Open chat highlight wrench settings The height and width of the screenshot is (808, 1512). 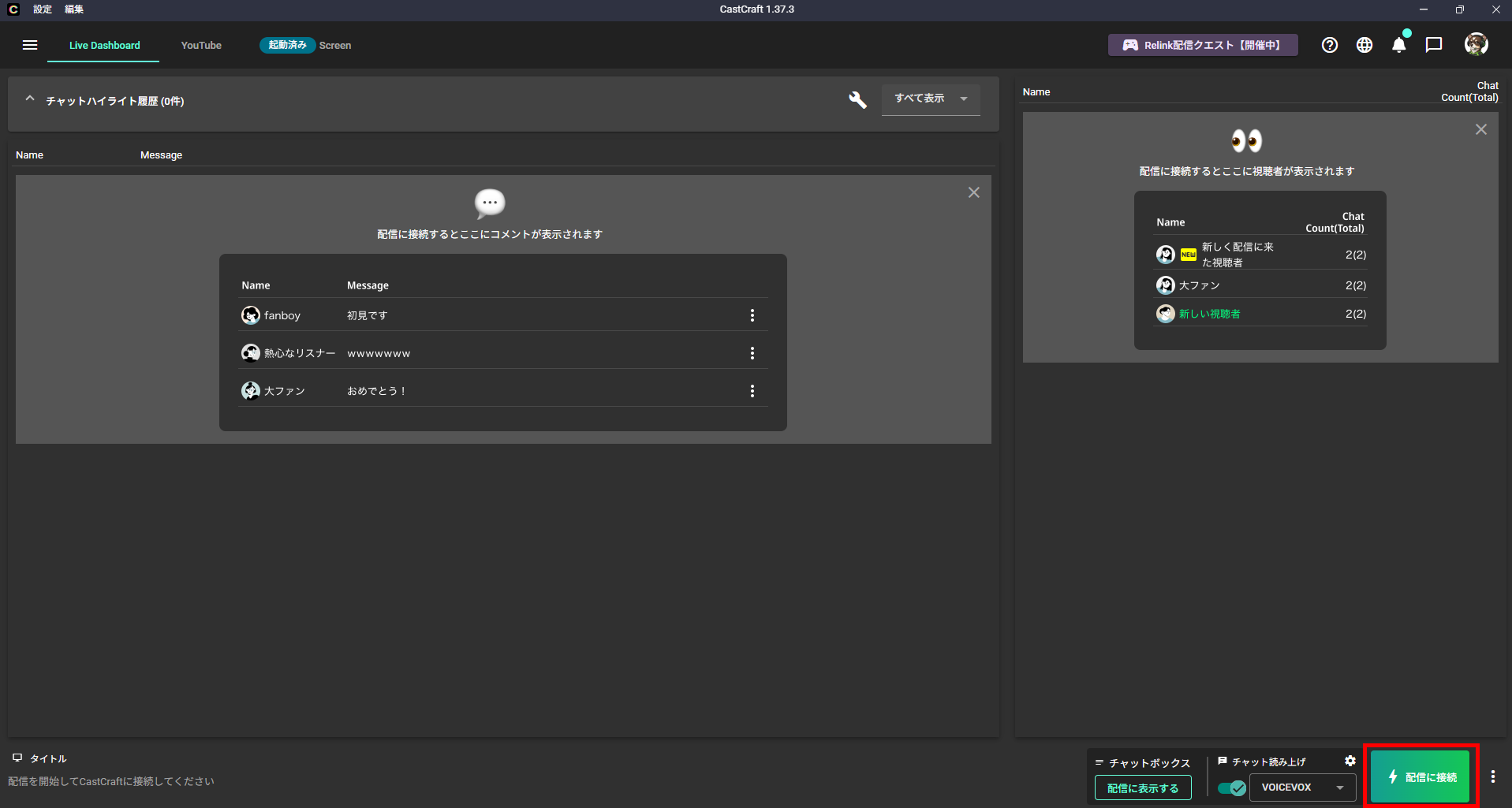click(x=857, y=100)
